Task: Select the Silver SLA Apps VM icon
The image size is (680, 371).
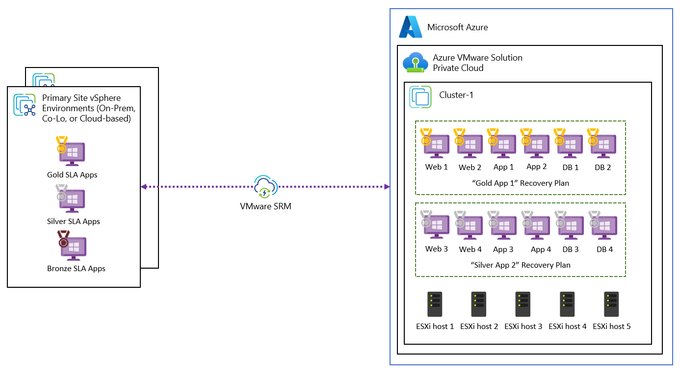Action: [71, 199]
